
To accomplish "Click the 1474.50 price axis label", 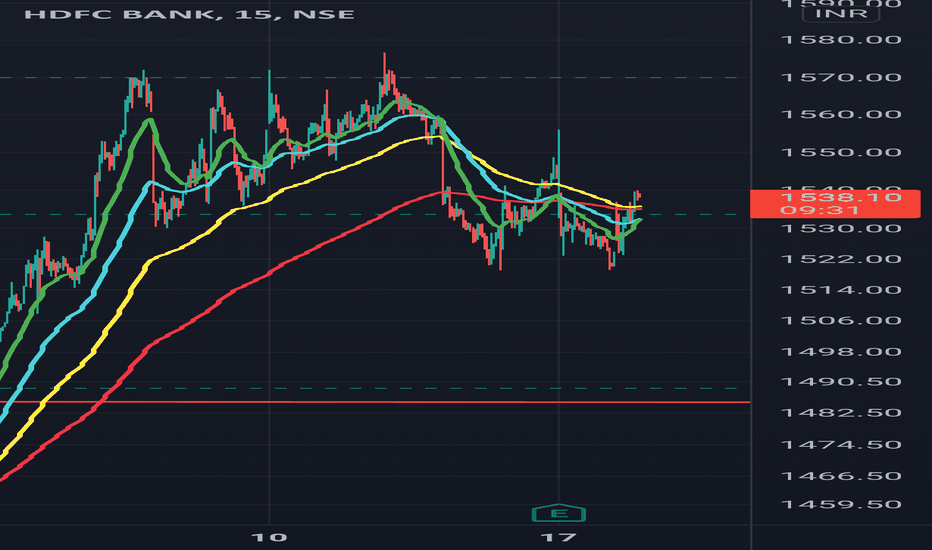I will [x=841, y=444].
